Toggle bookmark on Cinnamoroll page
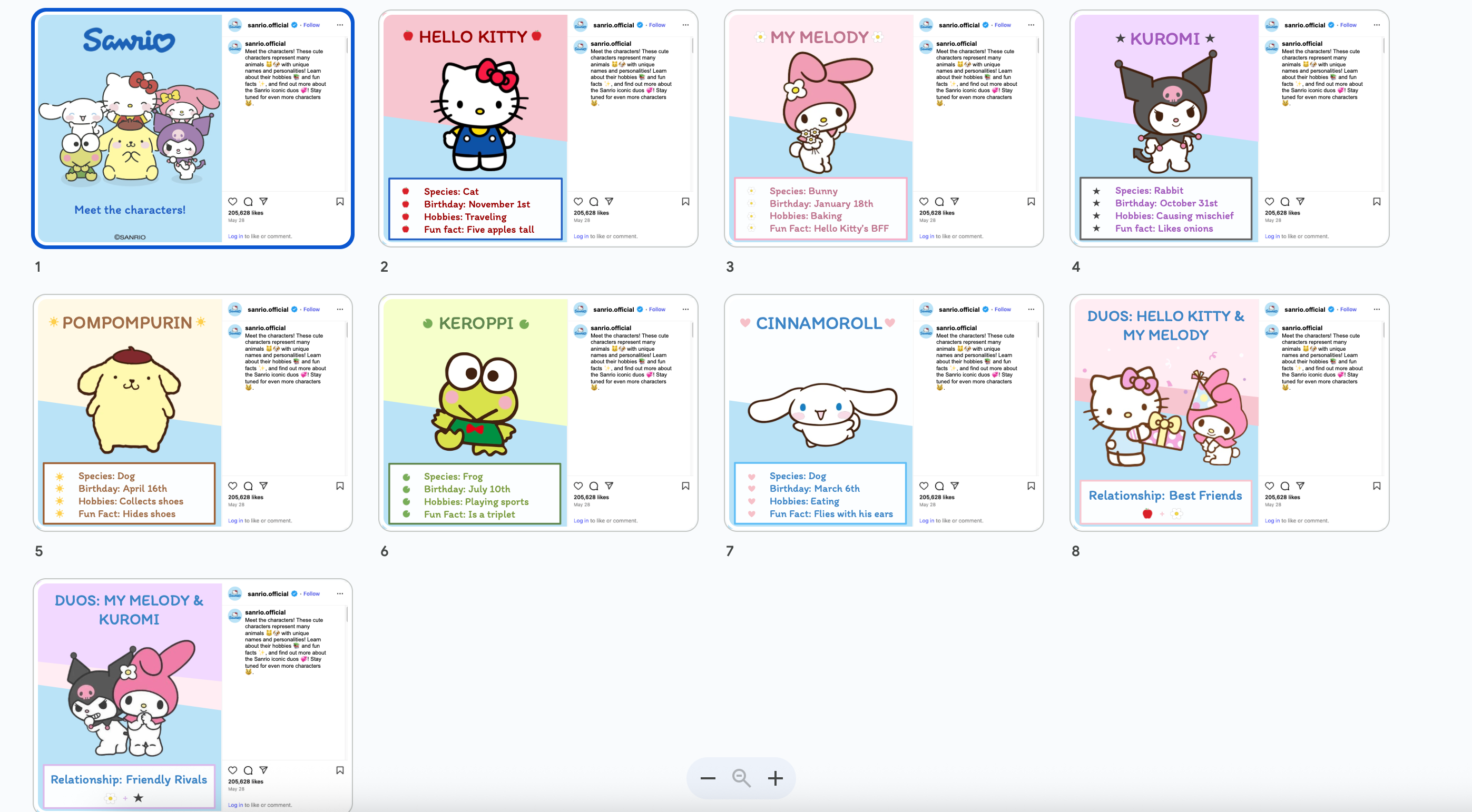This screenshot has height=812, width=1472. click(1031, 486)
